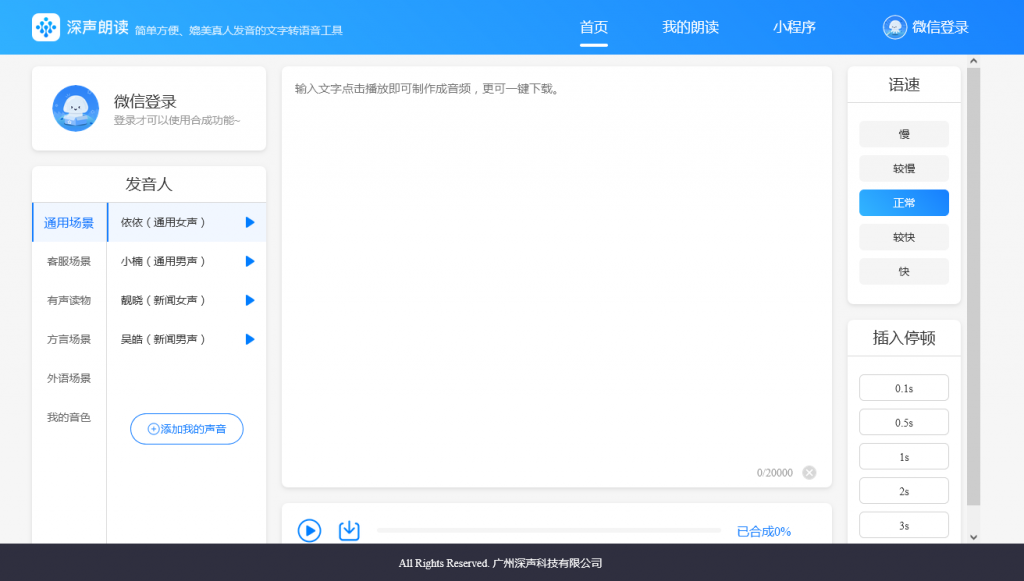Insert a 0.5s pause

click(903, 422)
